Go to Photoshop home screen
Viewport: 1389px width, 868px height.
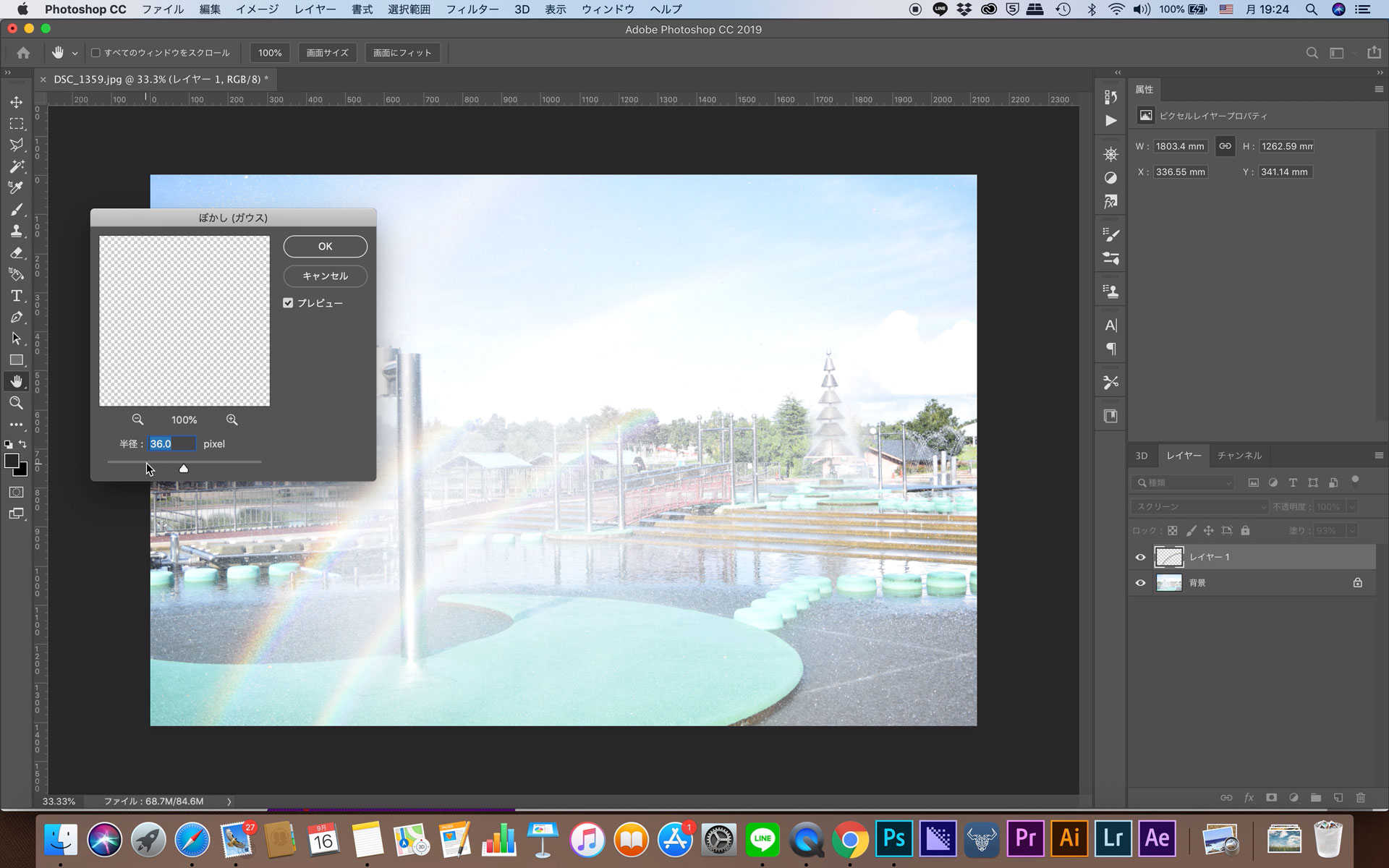pyautogui.click(x=23, y=53)
